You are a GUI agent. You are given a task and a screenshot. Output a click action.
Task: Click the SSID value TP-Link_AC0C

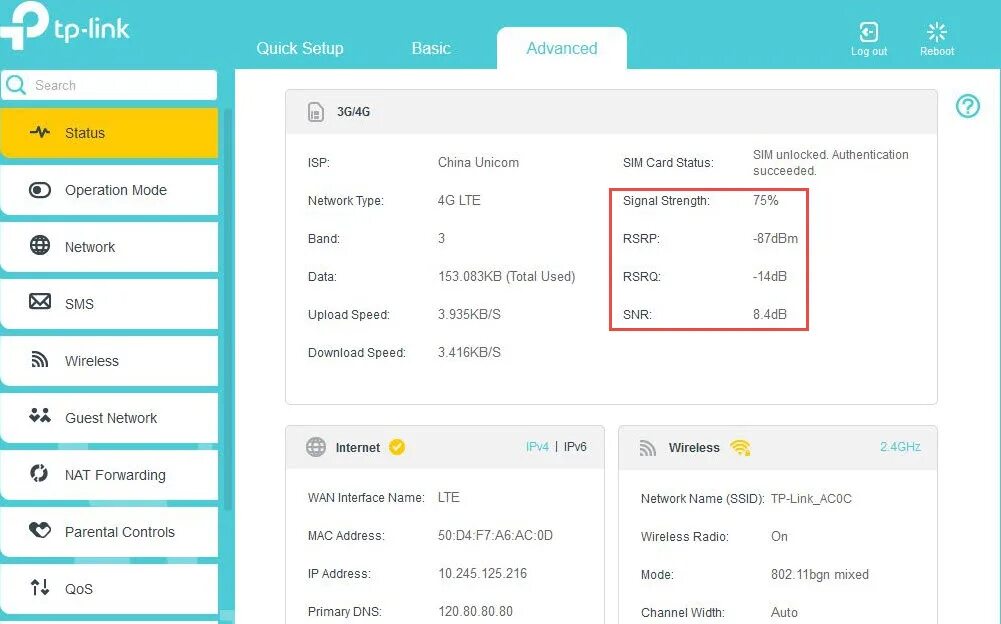click(x=811, y=498)
